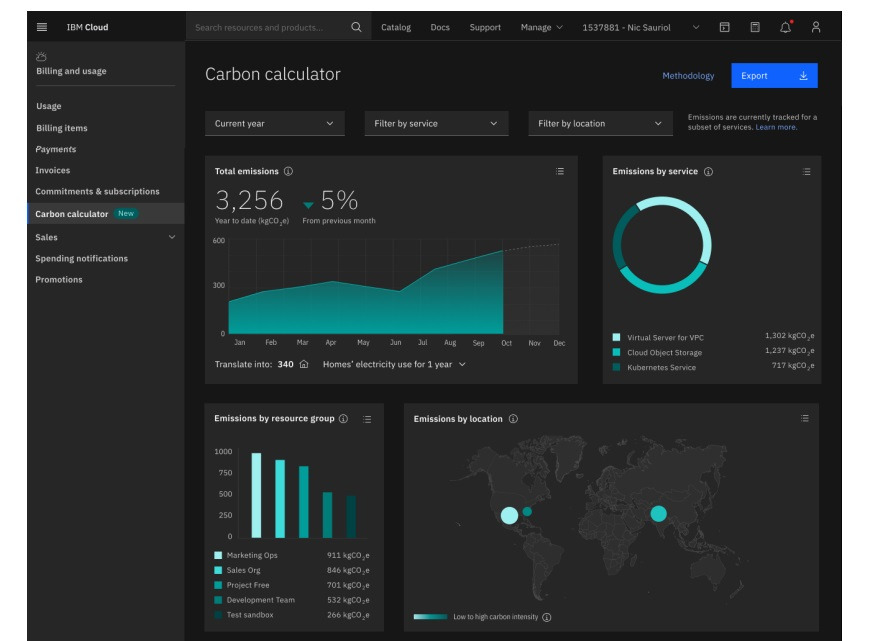Viewport: 871px width, 641px height.
Task: Open Total emissions card options list icon
Action: 559,171
